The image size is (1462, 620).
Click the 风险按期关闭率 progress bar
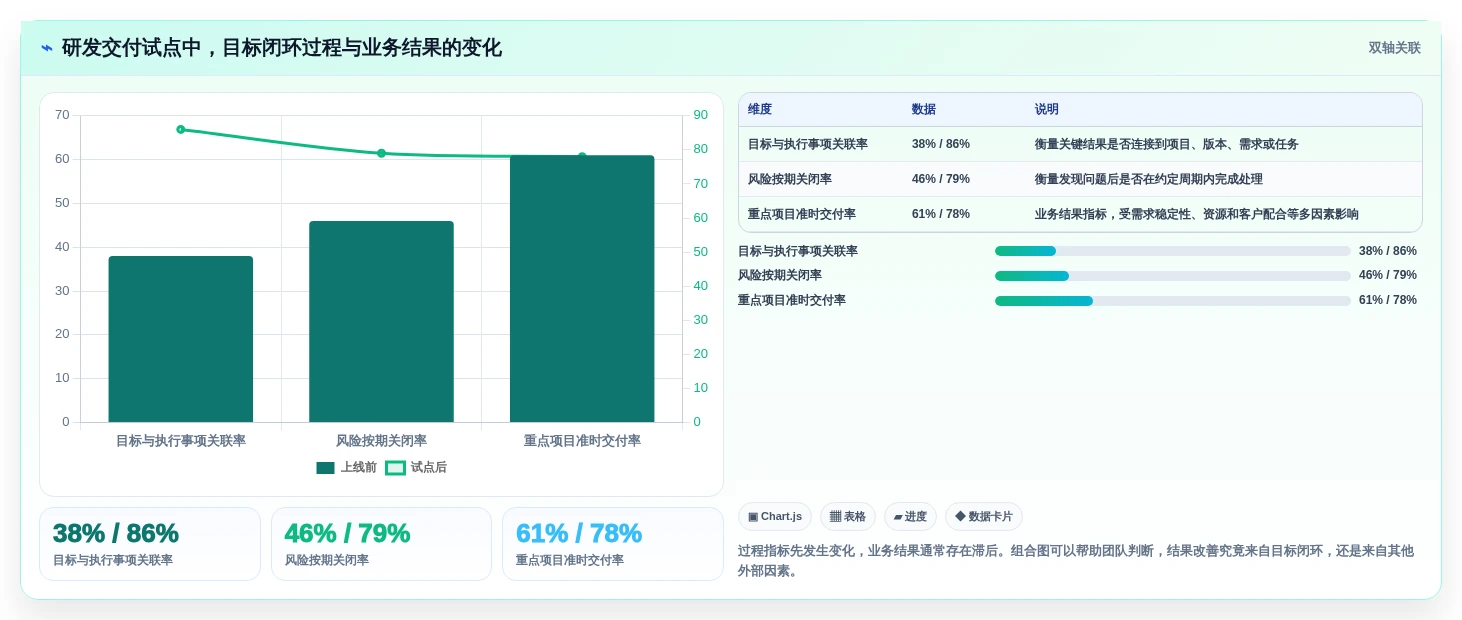tap(1172, 276)
